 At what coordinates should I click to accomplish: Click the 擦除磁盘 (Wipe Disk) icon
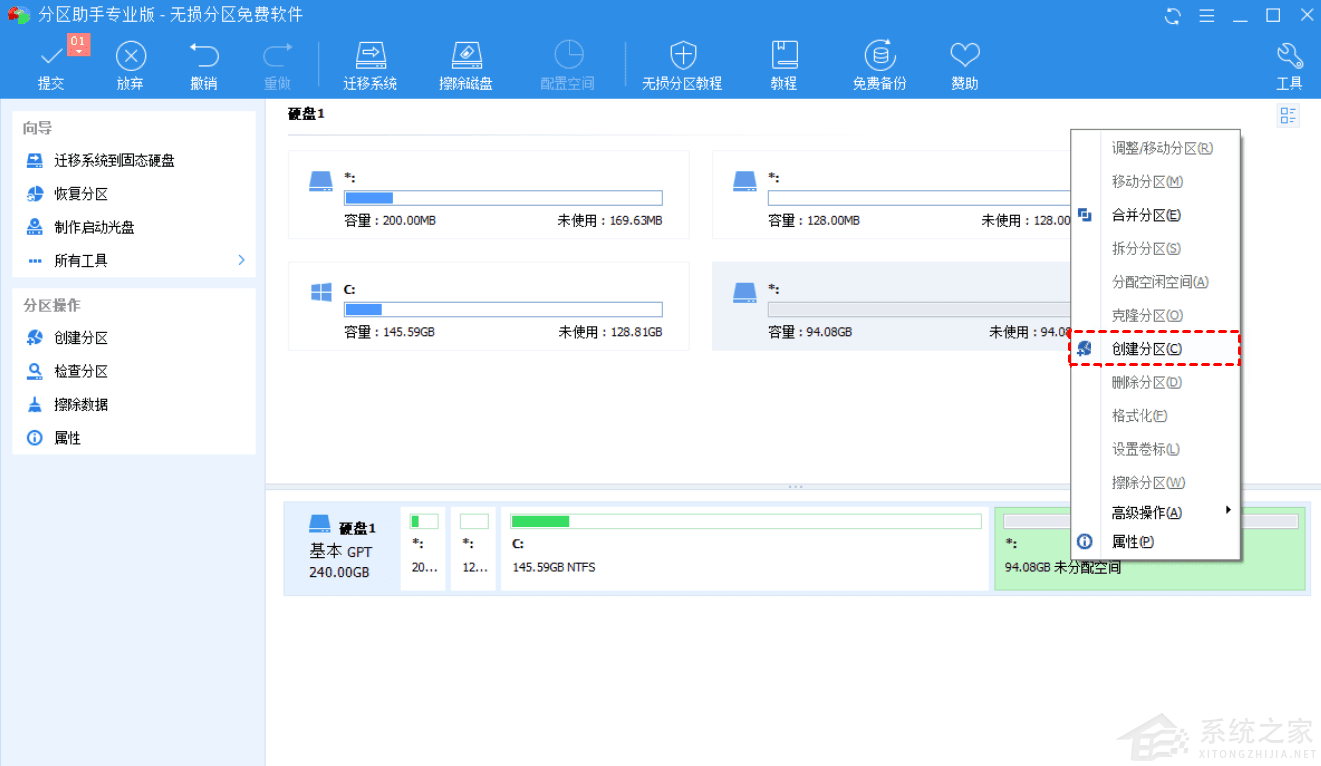(466, 56)
